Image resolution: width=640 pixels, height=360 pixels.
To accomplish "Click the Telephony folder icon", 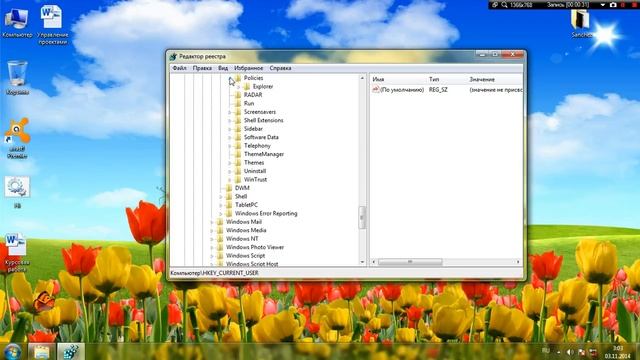I will (x=238, y=146).
